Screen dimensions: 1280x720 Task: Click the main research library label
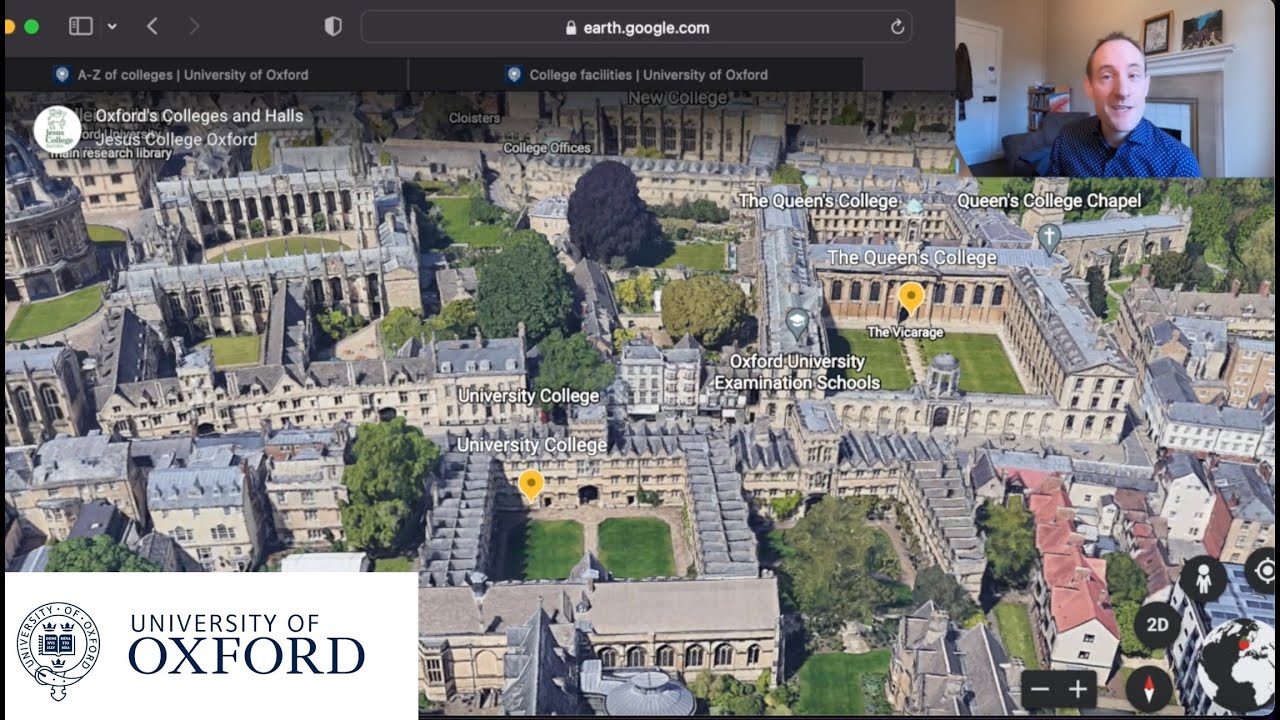pos(110,153)
